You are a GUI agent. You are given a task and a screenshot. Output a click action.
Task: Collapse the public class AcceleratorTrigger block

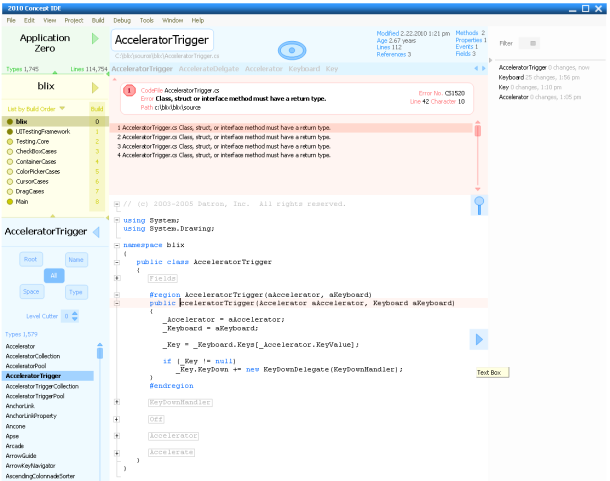[x=117, y=262]
